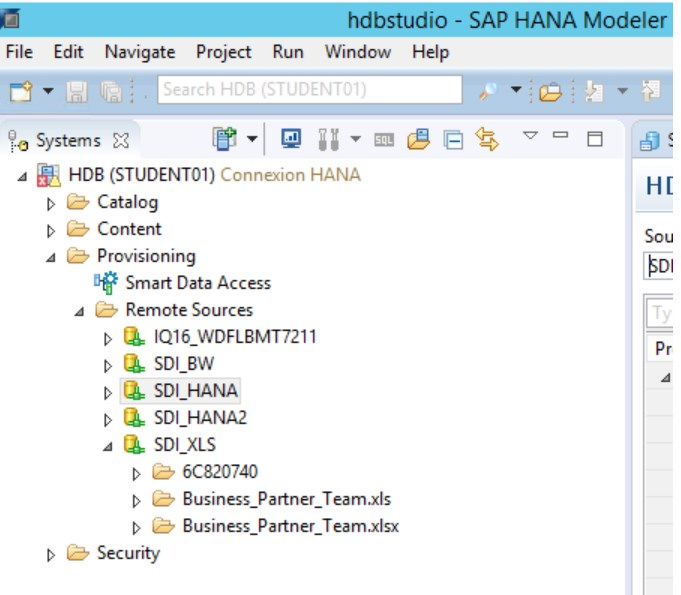The width and height of the screenshot is (681, 595).
Task: Open the Systems View Menu triangle
Action: click(x=530, y=135)
